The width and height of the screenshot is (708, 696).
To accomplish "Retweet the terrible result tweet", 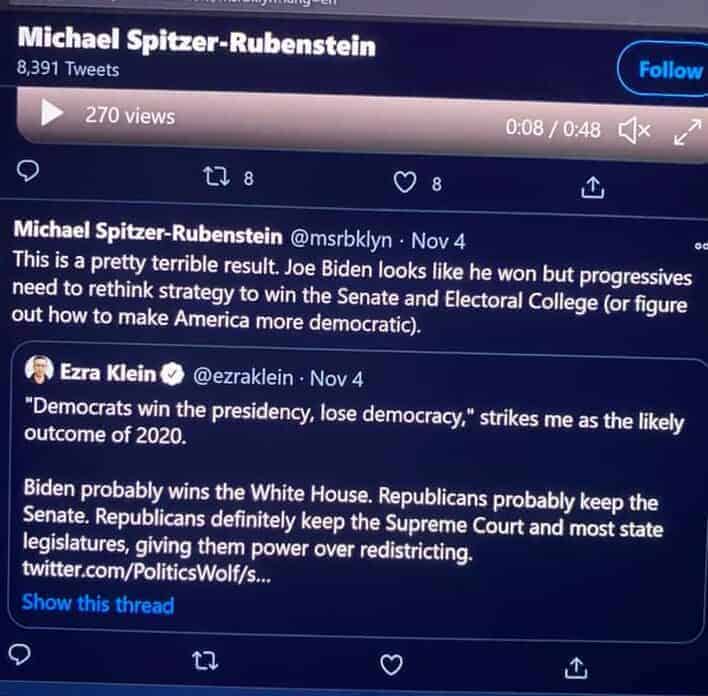I will tap(204, 662).
